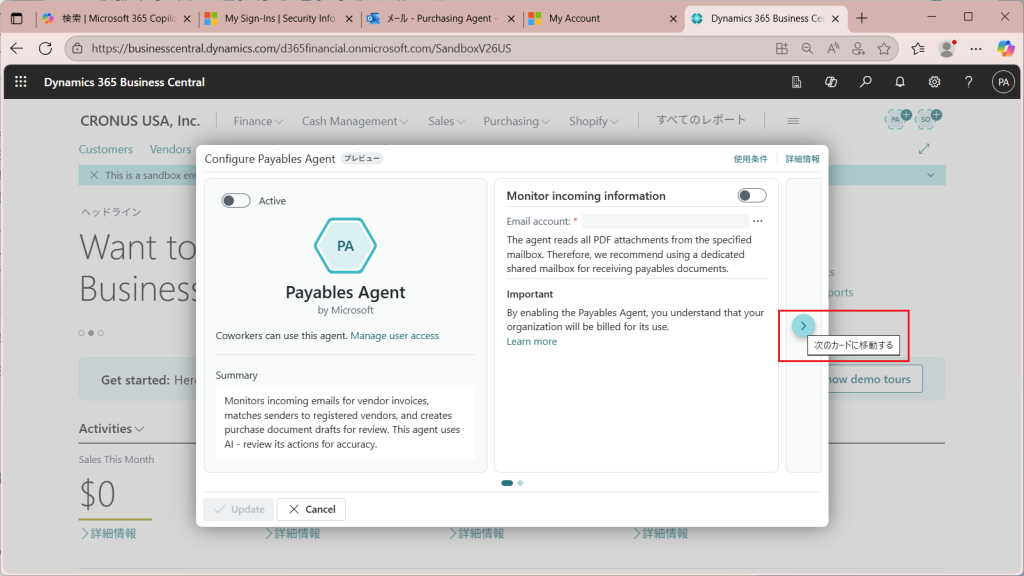
Task: Click the PA agent icon in the navigation bar
Action: click(x=897, y=119)
